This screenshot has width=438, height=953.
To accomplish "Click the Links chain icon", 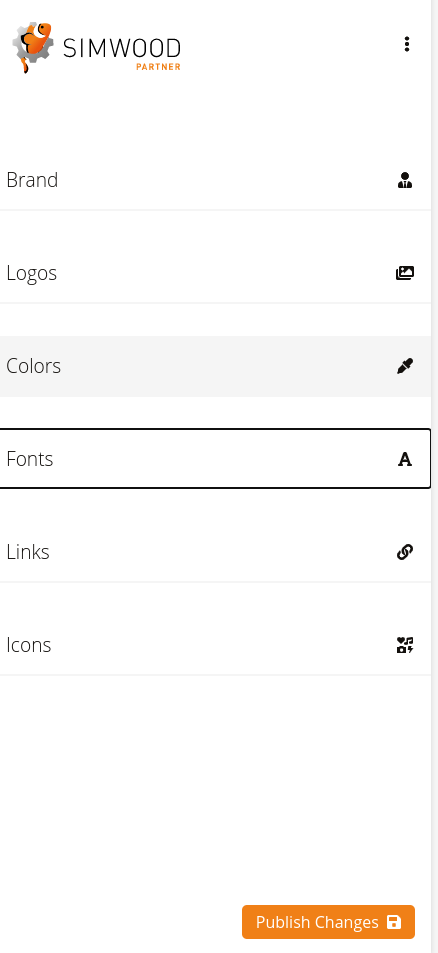I will pyautogui.click(x=405, y=552).
